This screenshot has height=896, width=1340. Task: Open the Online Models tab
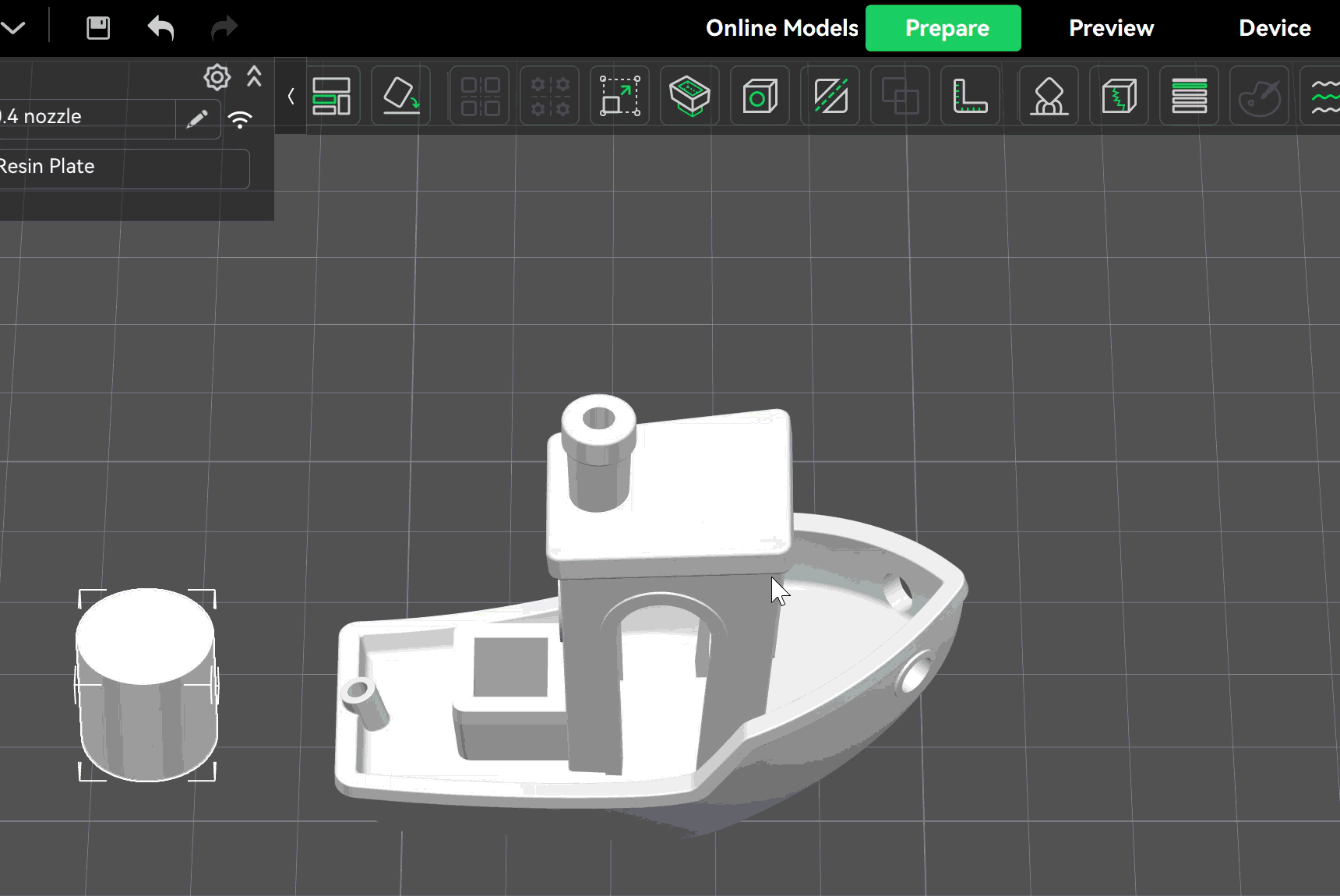pyautogui.click(x=782, y=28)
